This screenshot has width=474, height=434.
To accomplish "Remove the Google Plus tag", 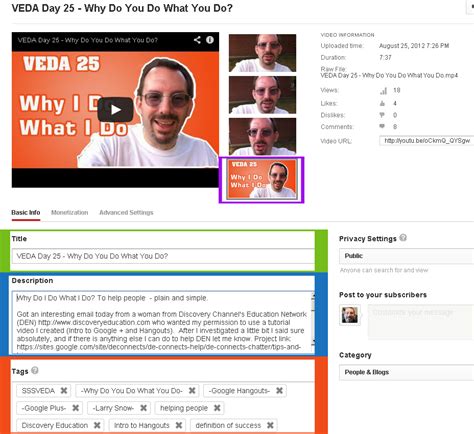I will click(76, 408).
